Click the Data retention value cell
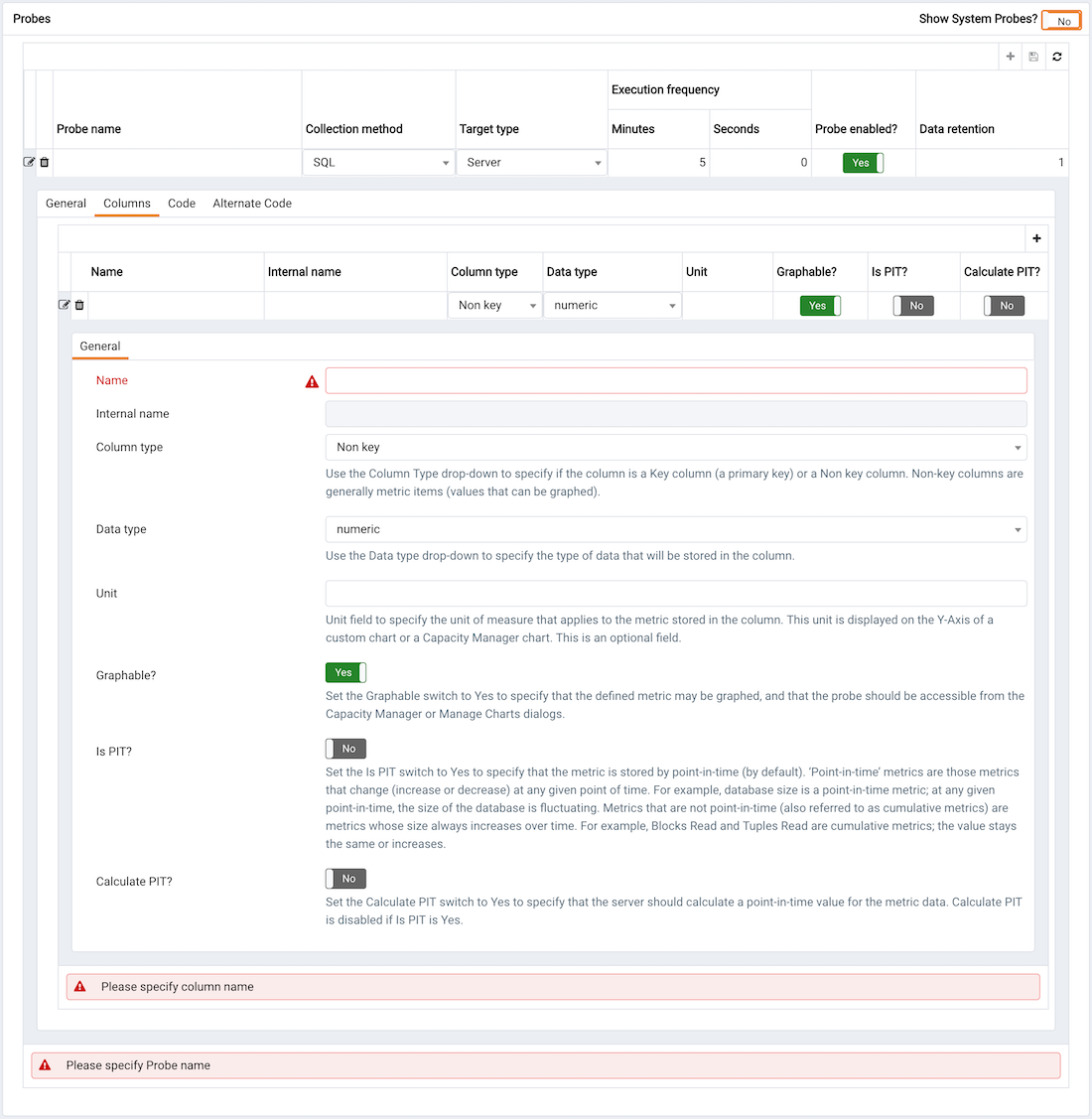1092x1119 pixels. coord(992,163)
